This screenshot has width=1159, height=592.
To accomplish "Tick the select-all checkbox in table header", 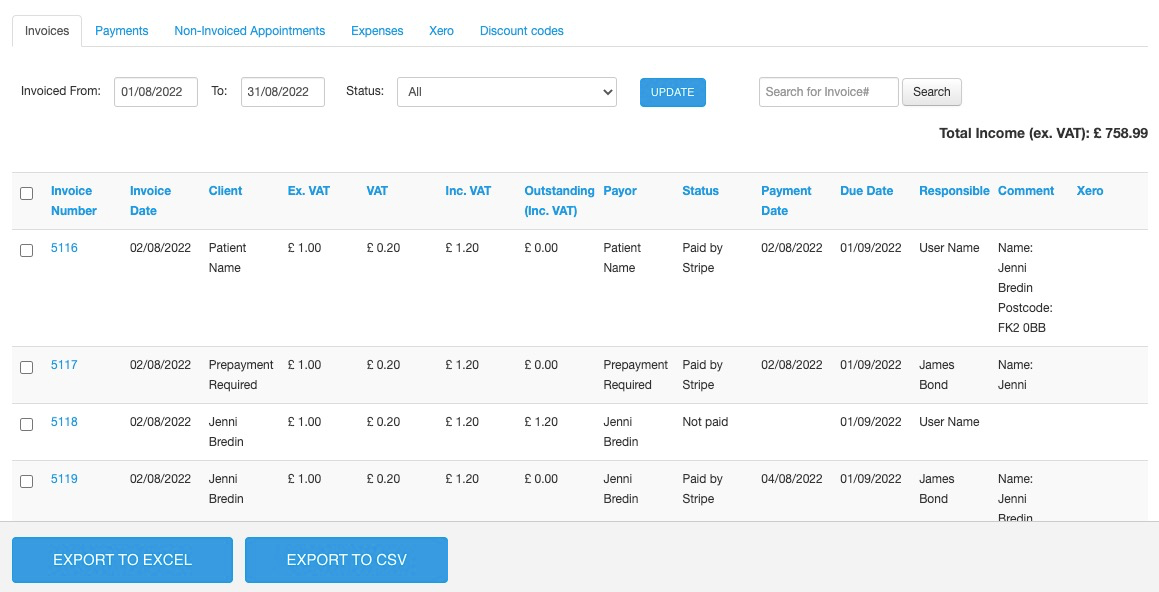I will pyautogui.click(x=27, y=194).
